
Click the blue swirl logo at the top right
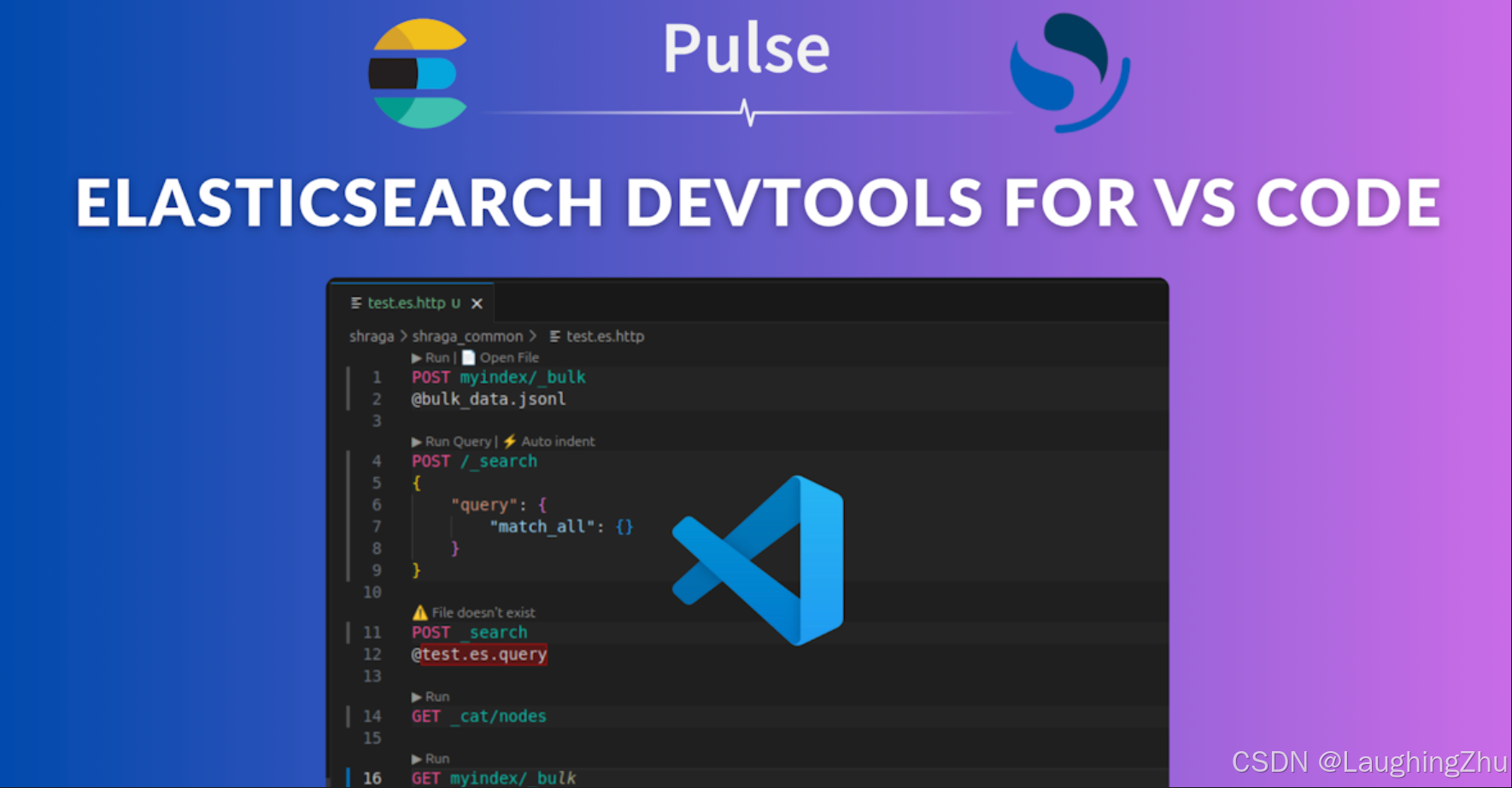pos(1070,73)
